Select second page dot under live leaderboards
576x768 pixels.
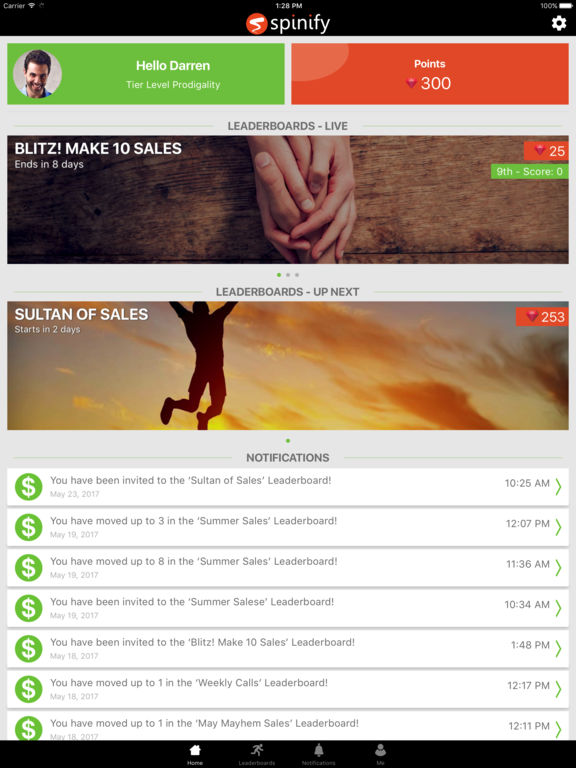288,275
